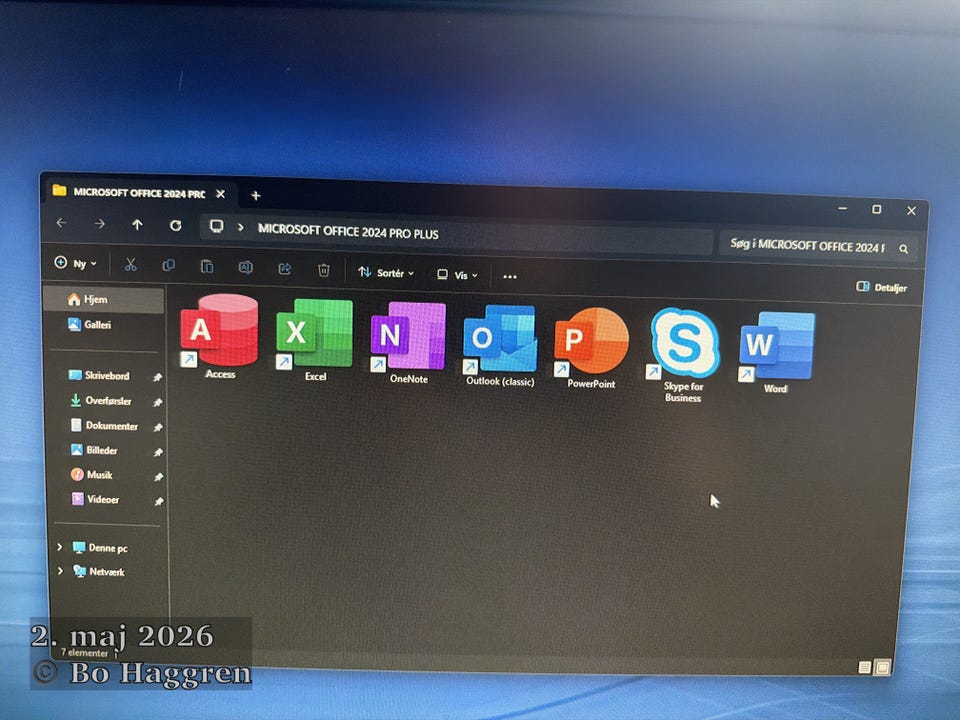Open Billeder in sidebar

(x=94, y=450)
